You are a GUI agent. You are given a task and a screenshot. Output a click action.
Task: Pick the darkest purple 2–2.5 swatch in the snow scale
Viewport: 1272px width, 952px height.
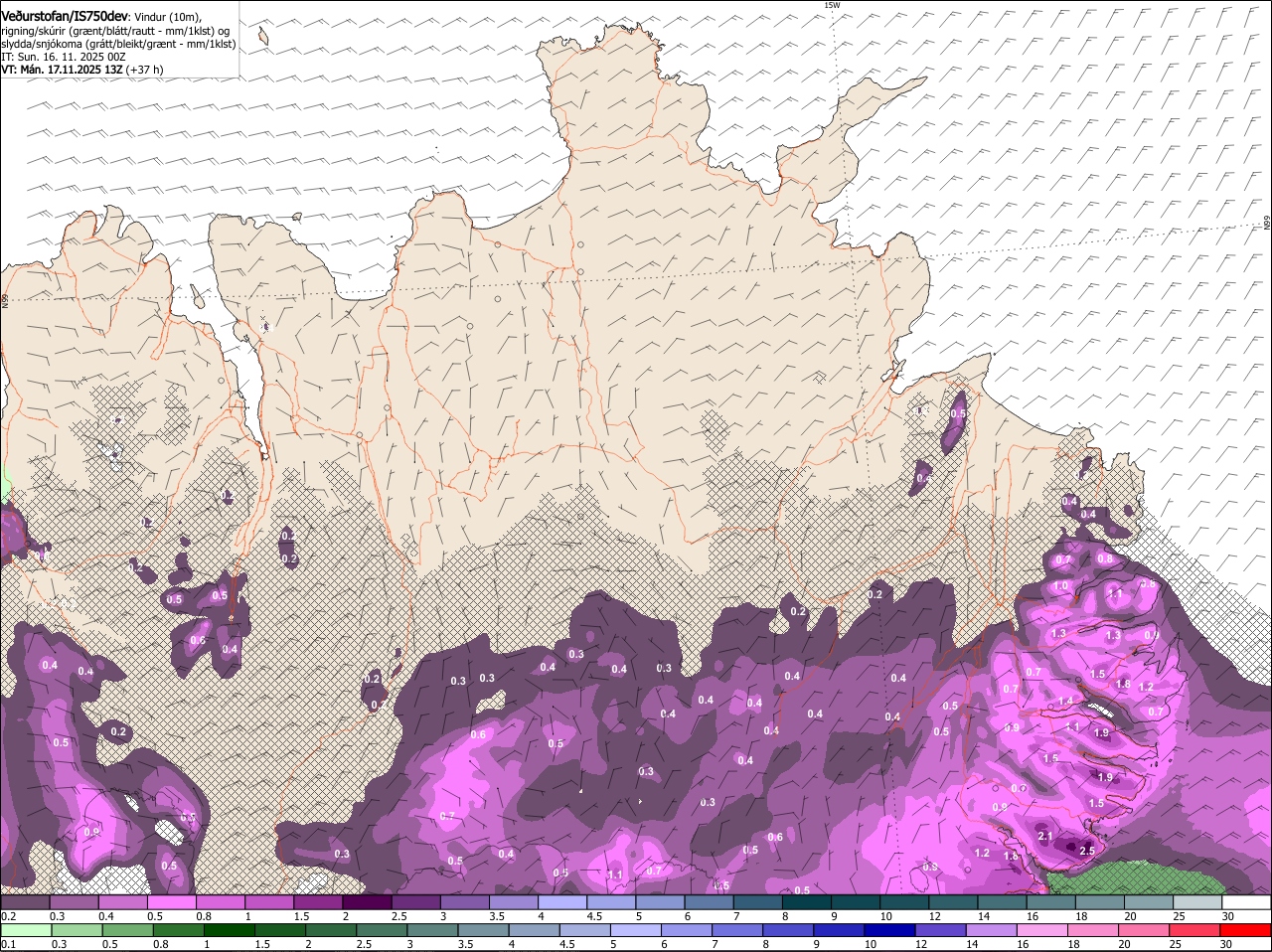(x=366, y=902)
